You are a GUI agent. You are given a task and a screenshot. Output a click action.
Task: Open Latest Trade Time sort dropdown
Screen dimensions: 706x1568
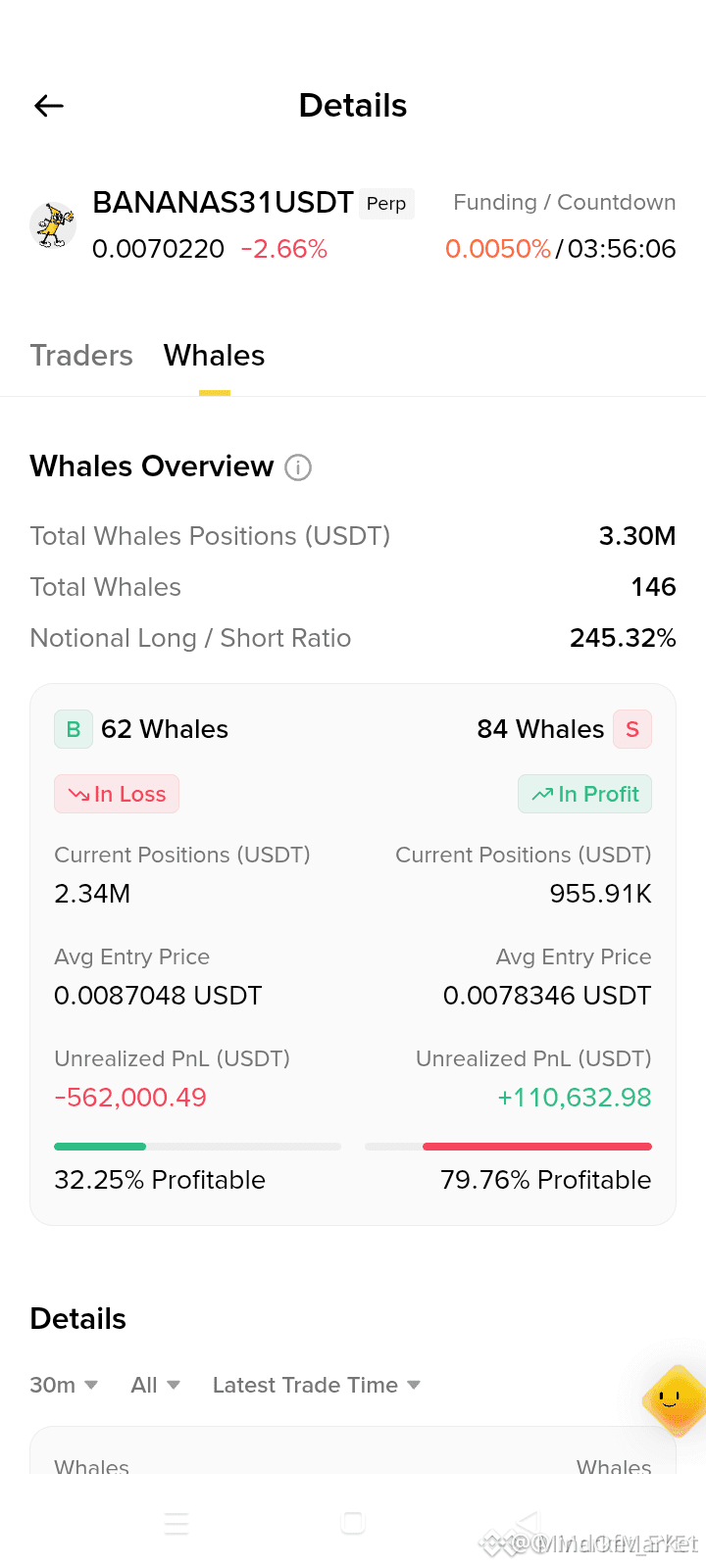click(317, 1385)
